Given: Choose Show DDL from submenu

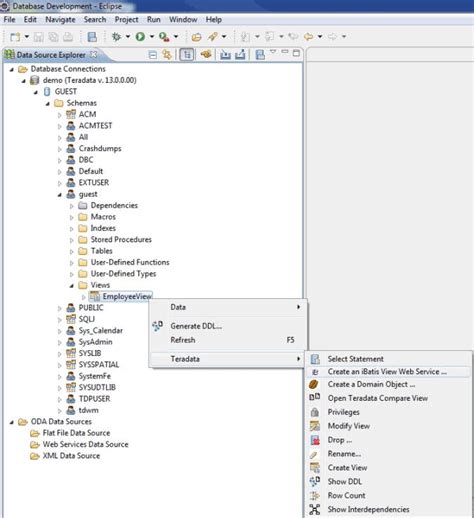Looking at the screenshot, I should point(389,482).
